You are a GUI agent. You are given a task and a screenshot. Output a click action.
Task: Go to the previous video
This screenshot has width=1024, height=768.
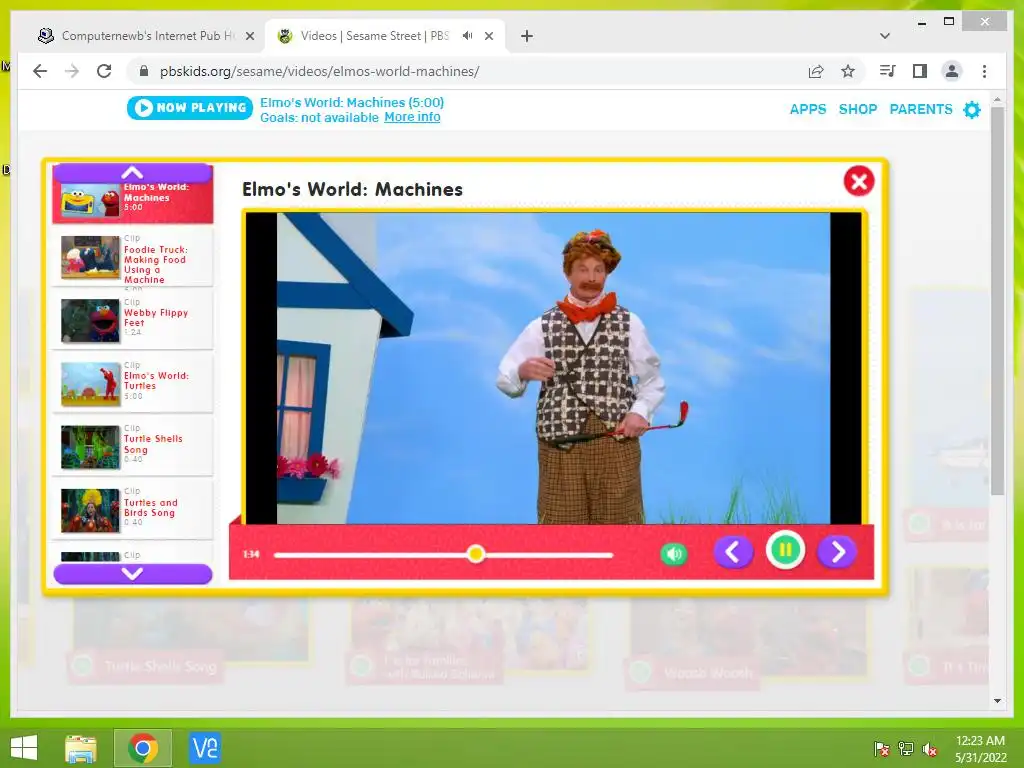(x=733, y=552)
